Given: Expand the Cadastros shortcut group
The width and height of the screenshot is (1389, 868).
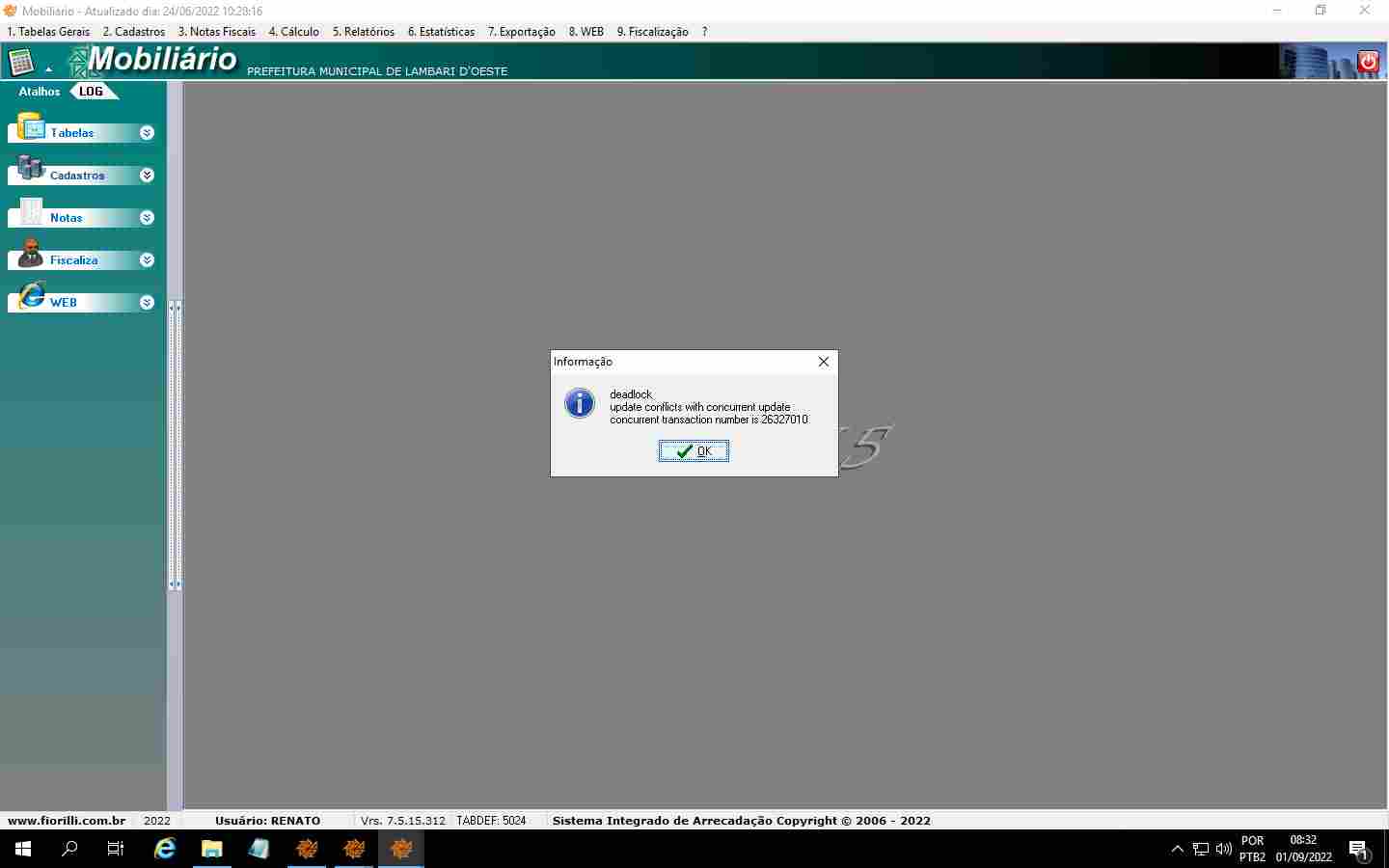Looking at the screenshot, I should pos(147,176).
